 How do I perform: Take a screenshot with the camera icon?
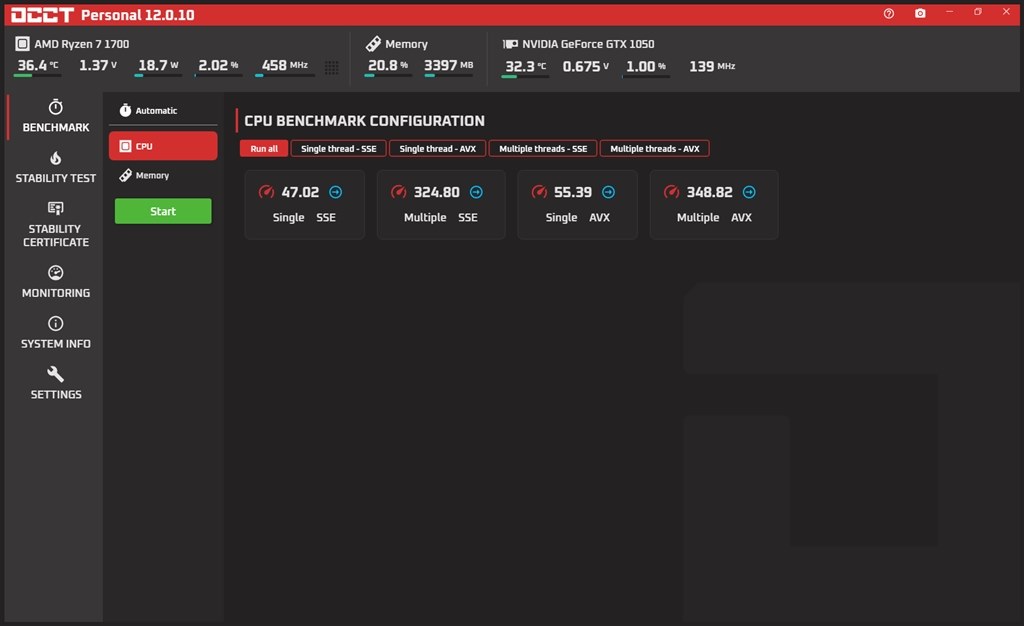click(x=920, y=13)
